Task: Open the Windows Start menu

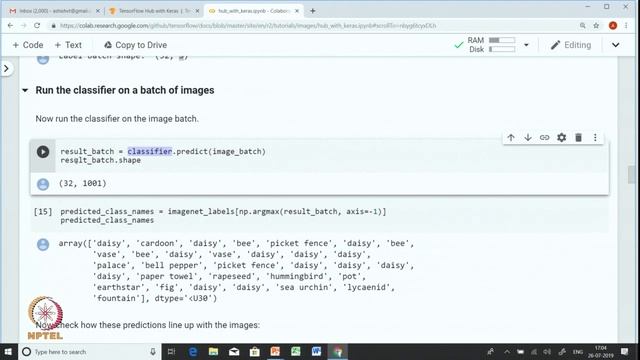Action: click(8, 351)
